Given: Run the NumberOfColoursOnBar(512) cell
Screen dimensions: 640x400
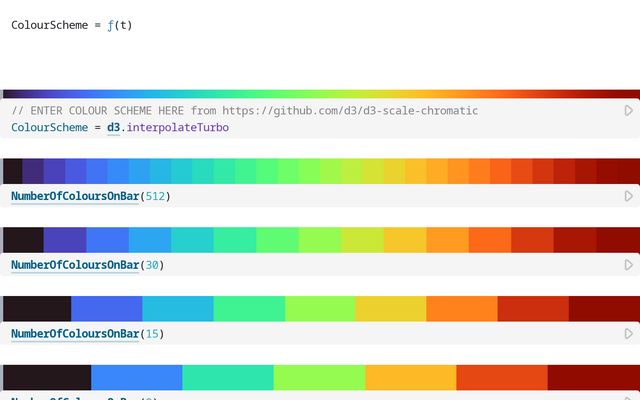Looking at the screenshot, I should tap(629, 197).
